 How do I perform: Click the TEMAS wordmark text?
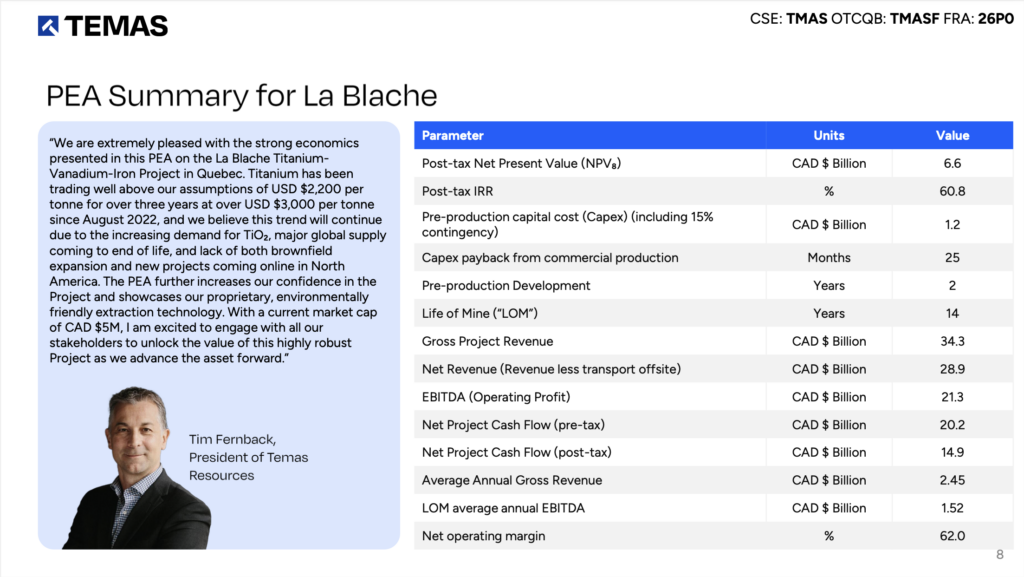[117, 26]
